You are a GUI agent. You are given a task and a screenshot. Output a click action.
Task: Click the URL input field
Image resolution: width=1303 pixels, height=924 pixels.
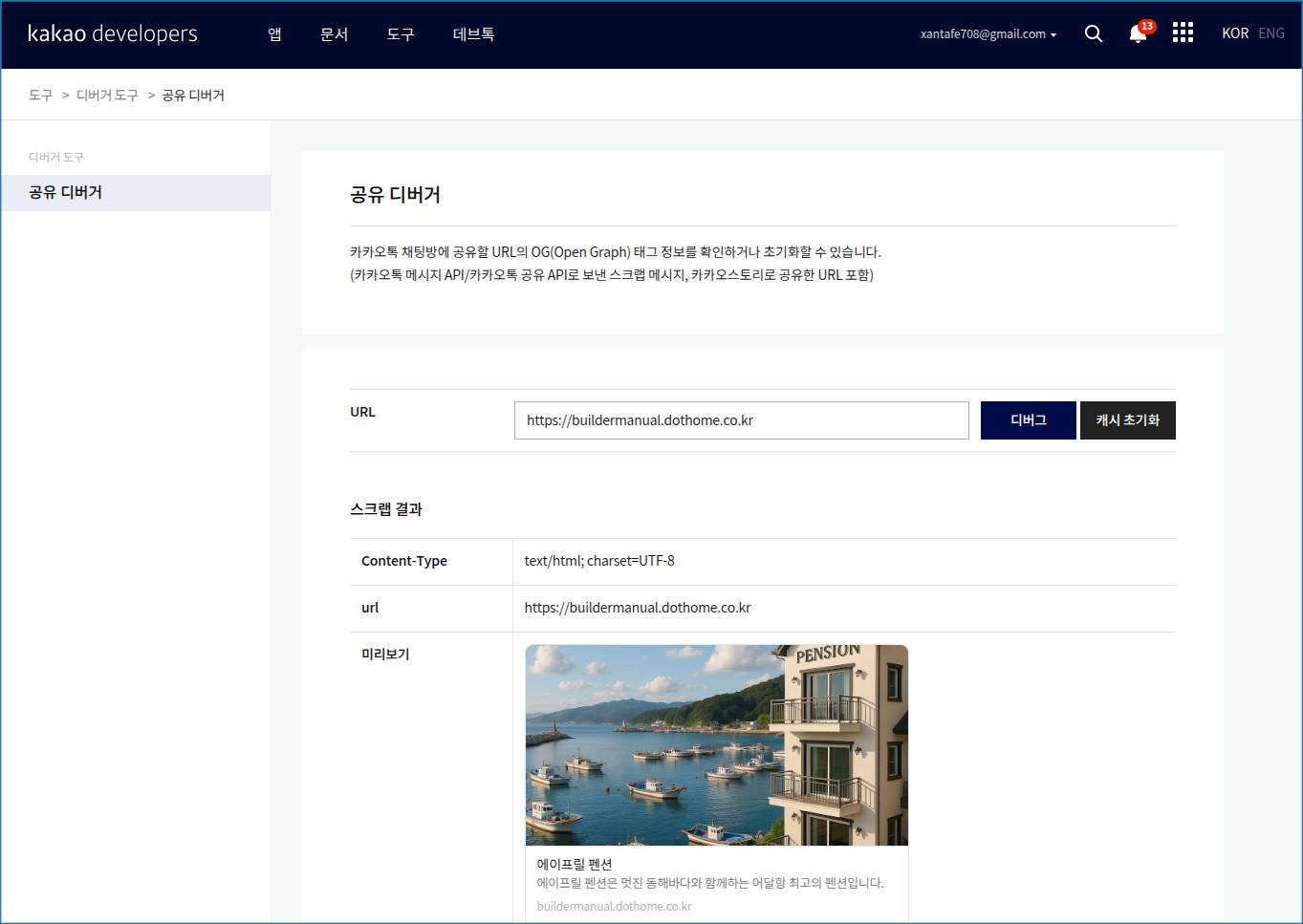point(741,420)
